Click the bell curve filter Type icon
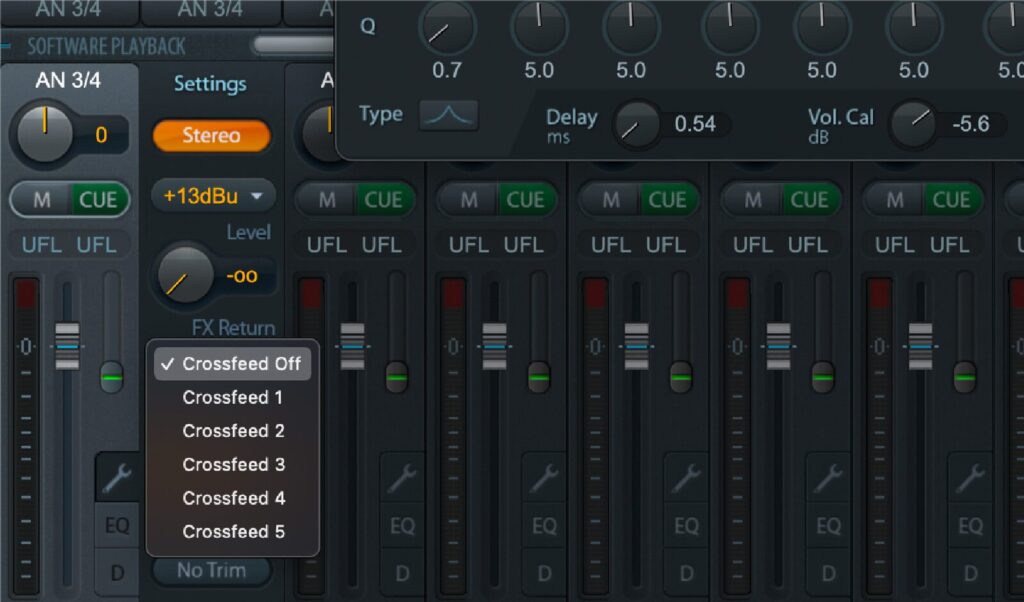1024x602 pixels. (448, 115)
